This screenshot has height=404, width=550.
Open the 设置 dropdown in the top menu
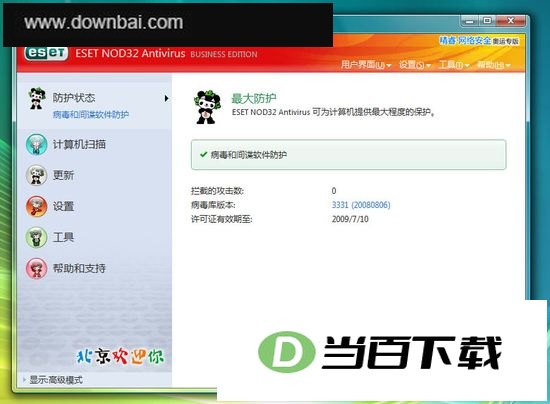[415, 65]
